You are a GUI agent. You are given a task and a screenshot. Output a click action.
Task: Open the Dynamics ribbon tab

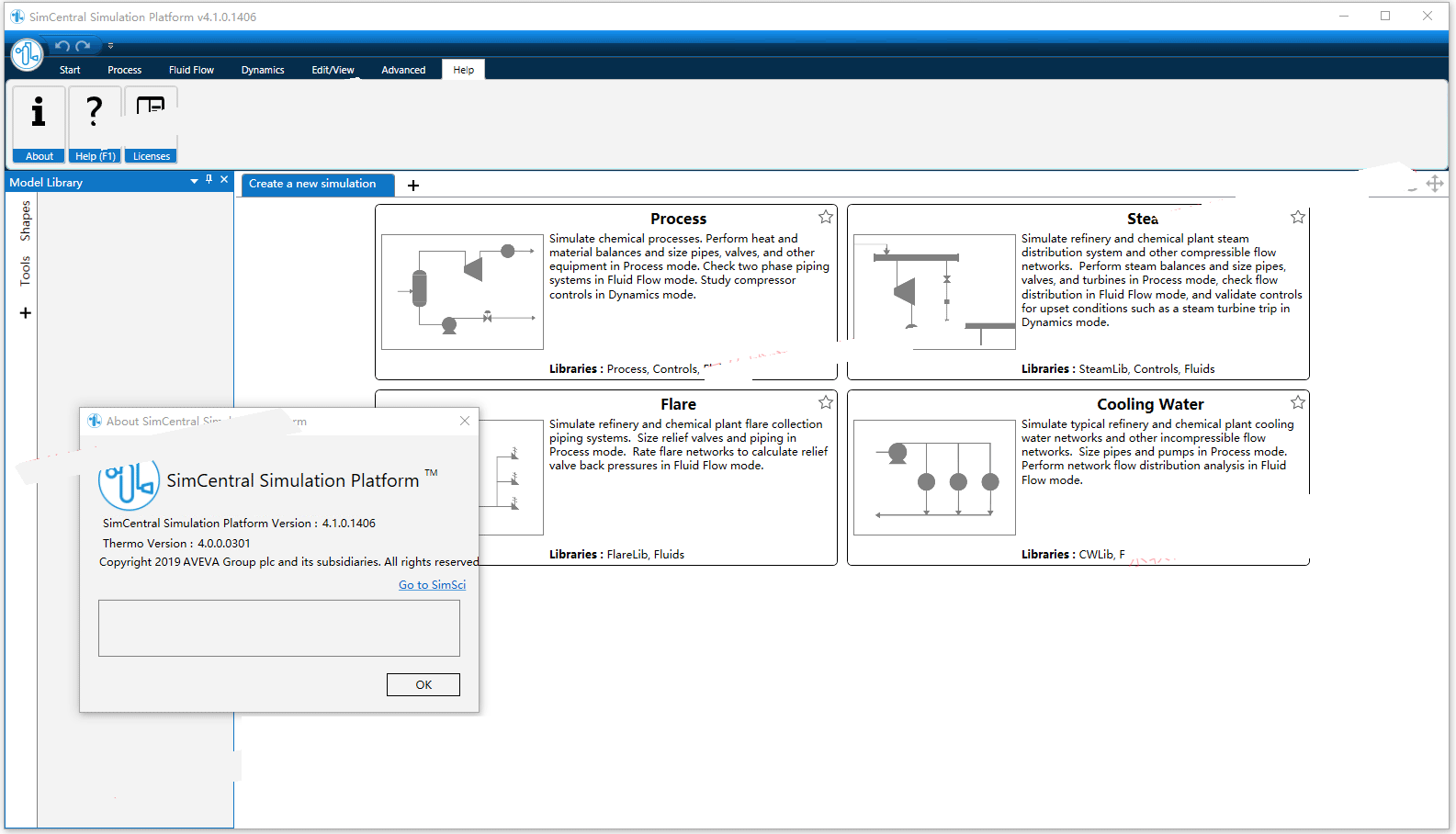tap(263, 70)
